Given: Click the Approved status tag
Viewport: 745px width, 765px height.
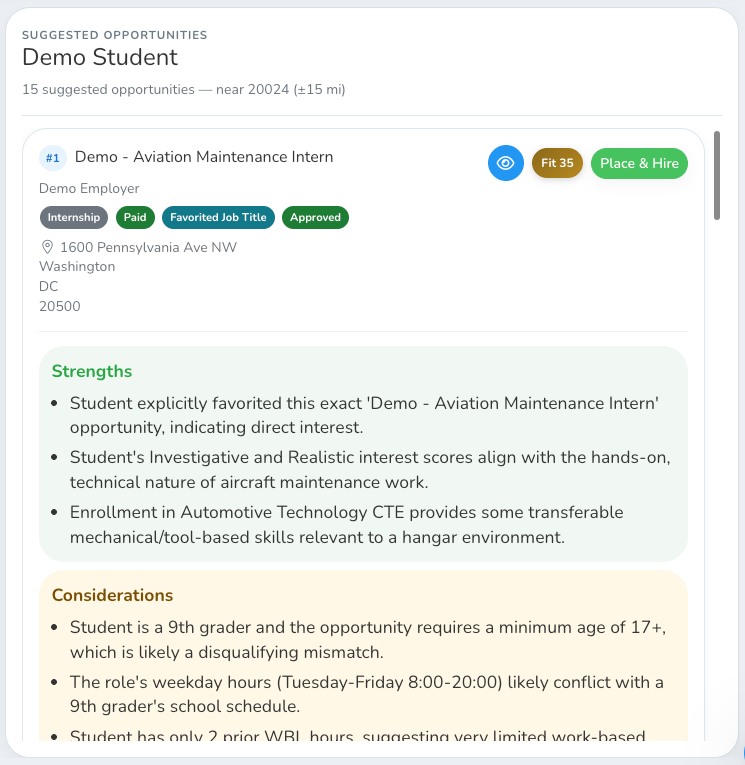Looking at the screenshot, I should coord(315,218).
